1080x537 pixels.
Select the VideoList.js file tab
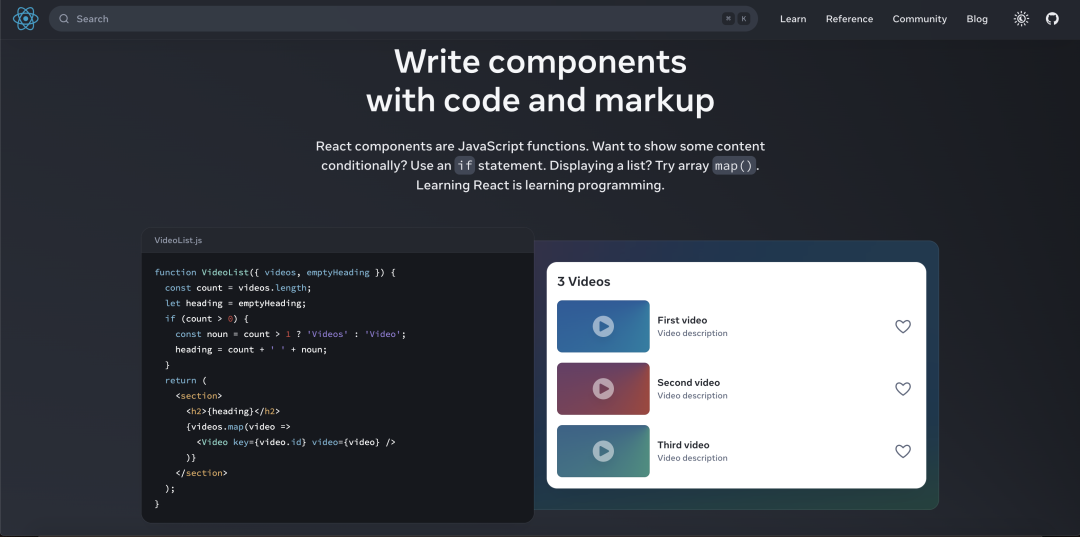(178, 240)
